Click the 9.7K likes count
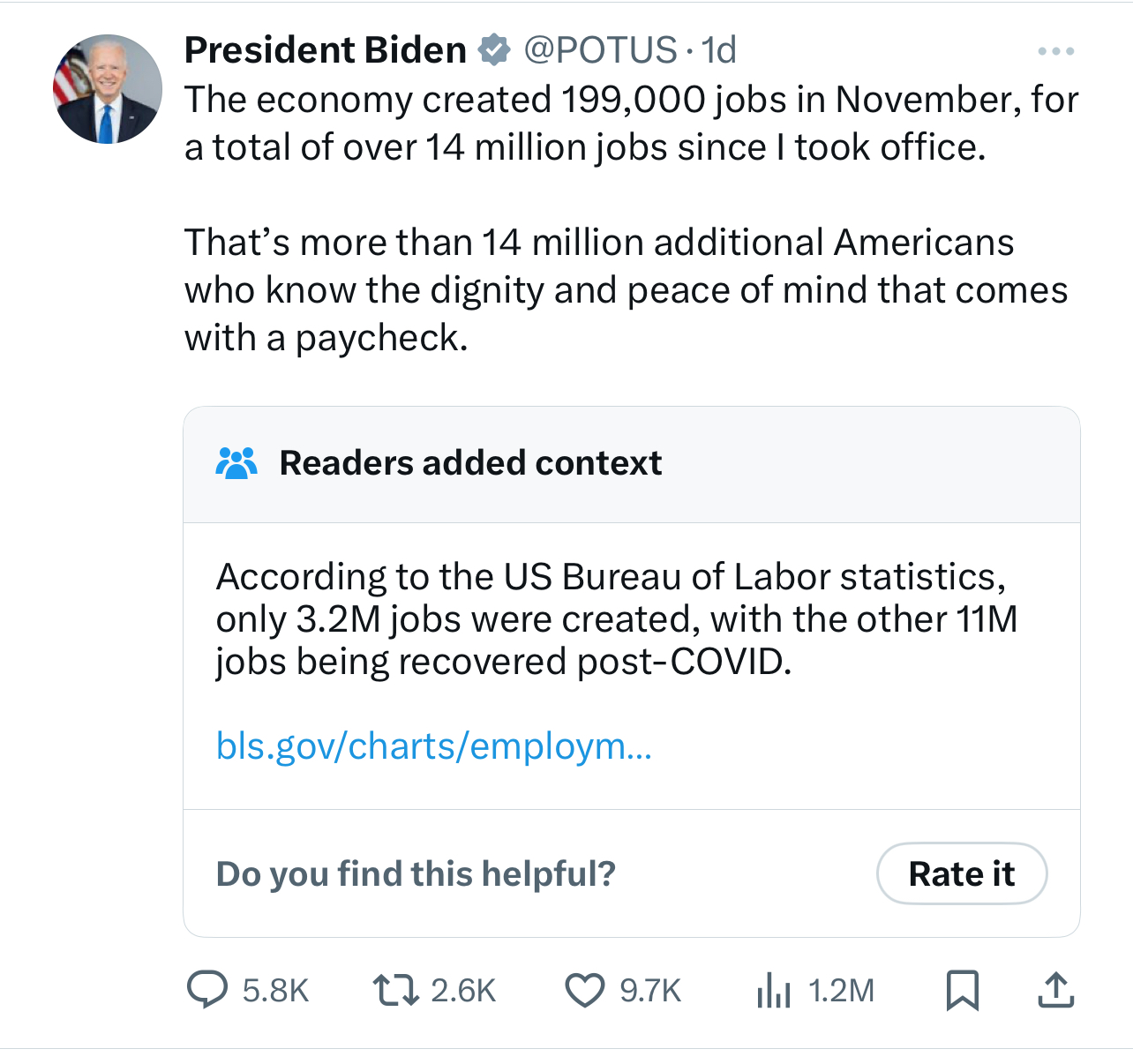Image resolution: width=1133 pixels, height=1064 pixels. [x=650, y=991]
